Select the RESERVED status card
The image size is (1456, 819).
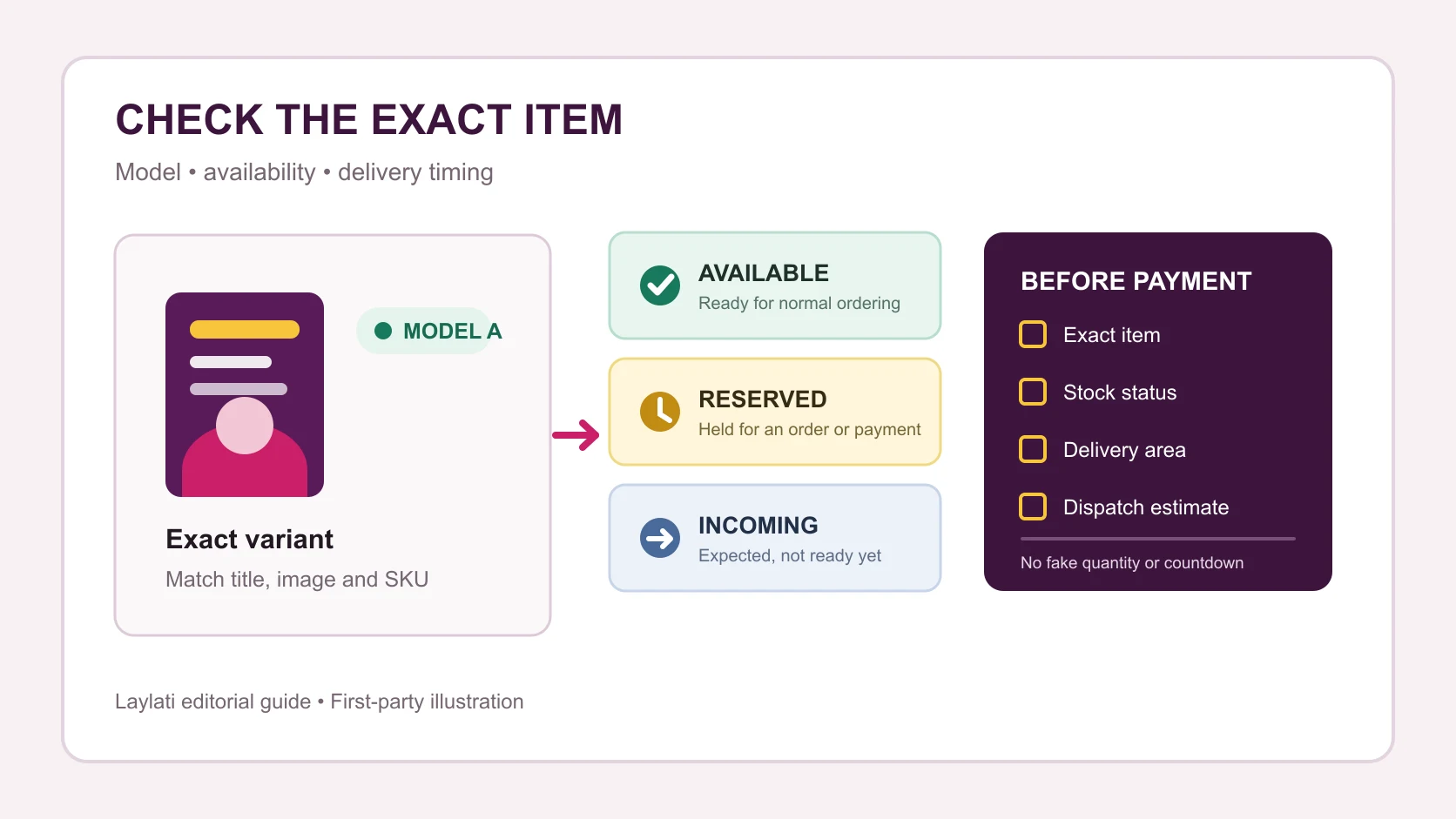[x=775, y=412]
